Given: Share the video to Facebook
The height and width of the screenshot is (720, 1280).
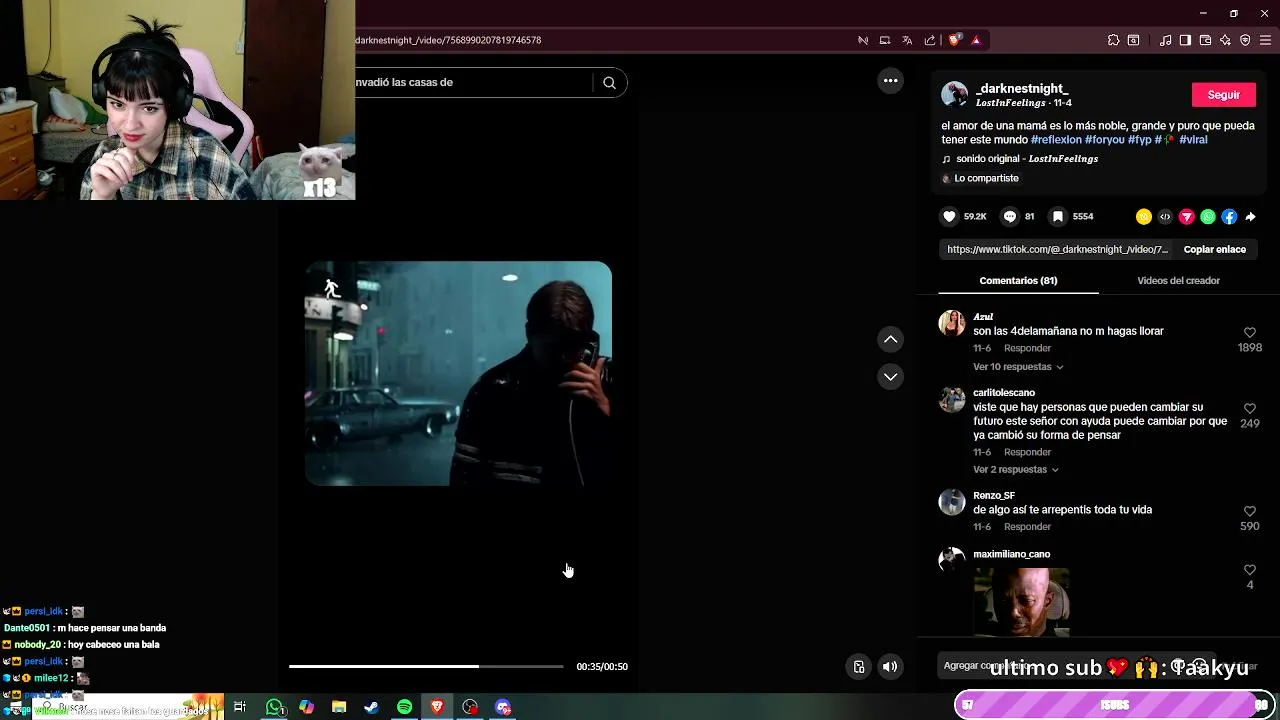Looking at the screenshot, I should pyautogui.click(x=1229, y=217).
